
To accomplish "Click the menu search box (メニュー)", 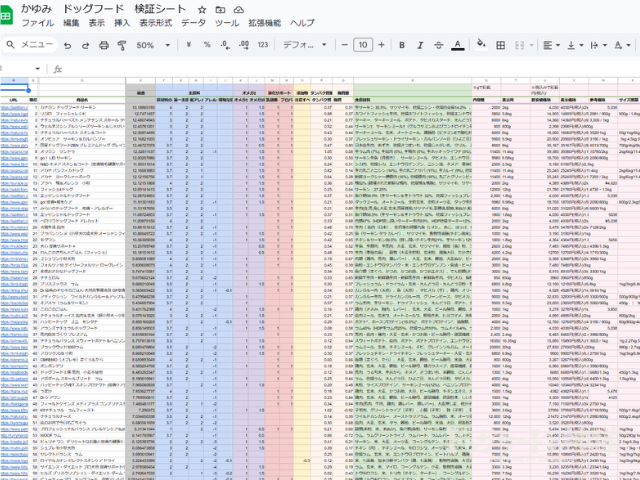I will pos(29,44).
